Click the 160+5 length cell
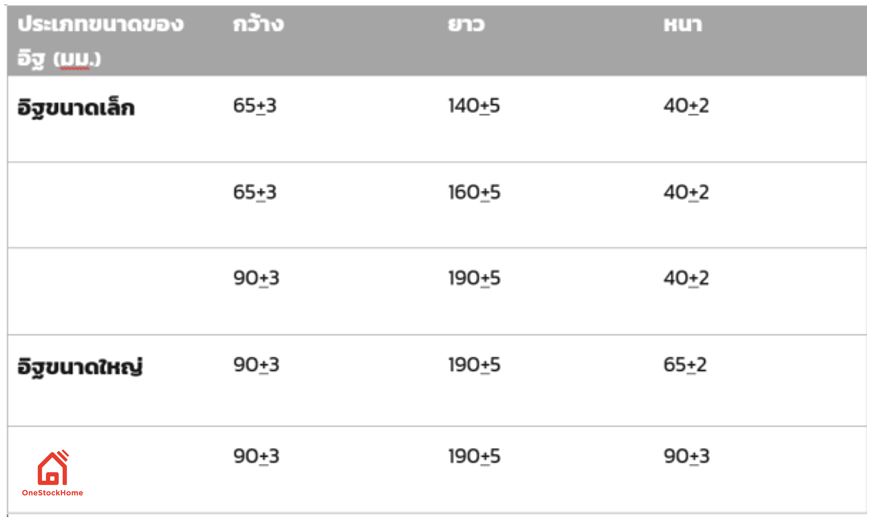 pos(474,192)
